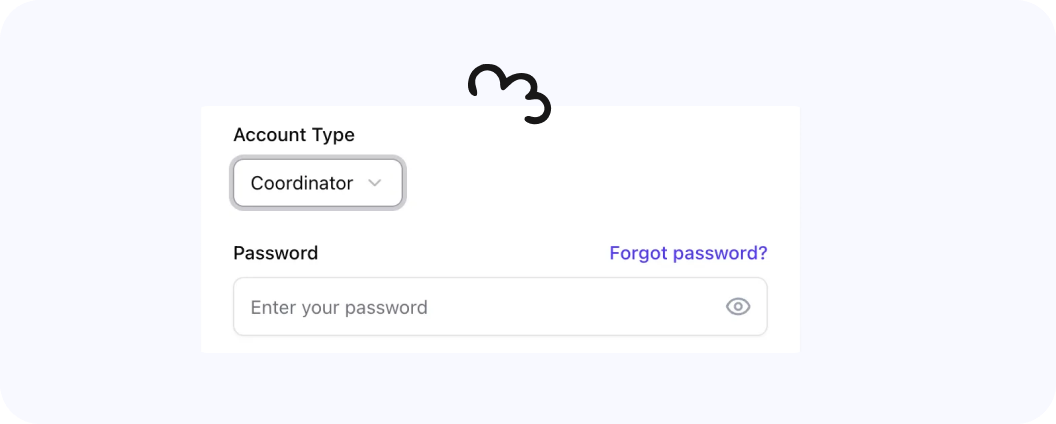The width and height of the screenshot is (1056, 424).
Task: Select the Coordinator combo box
Action: click(x=318, y=184)
